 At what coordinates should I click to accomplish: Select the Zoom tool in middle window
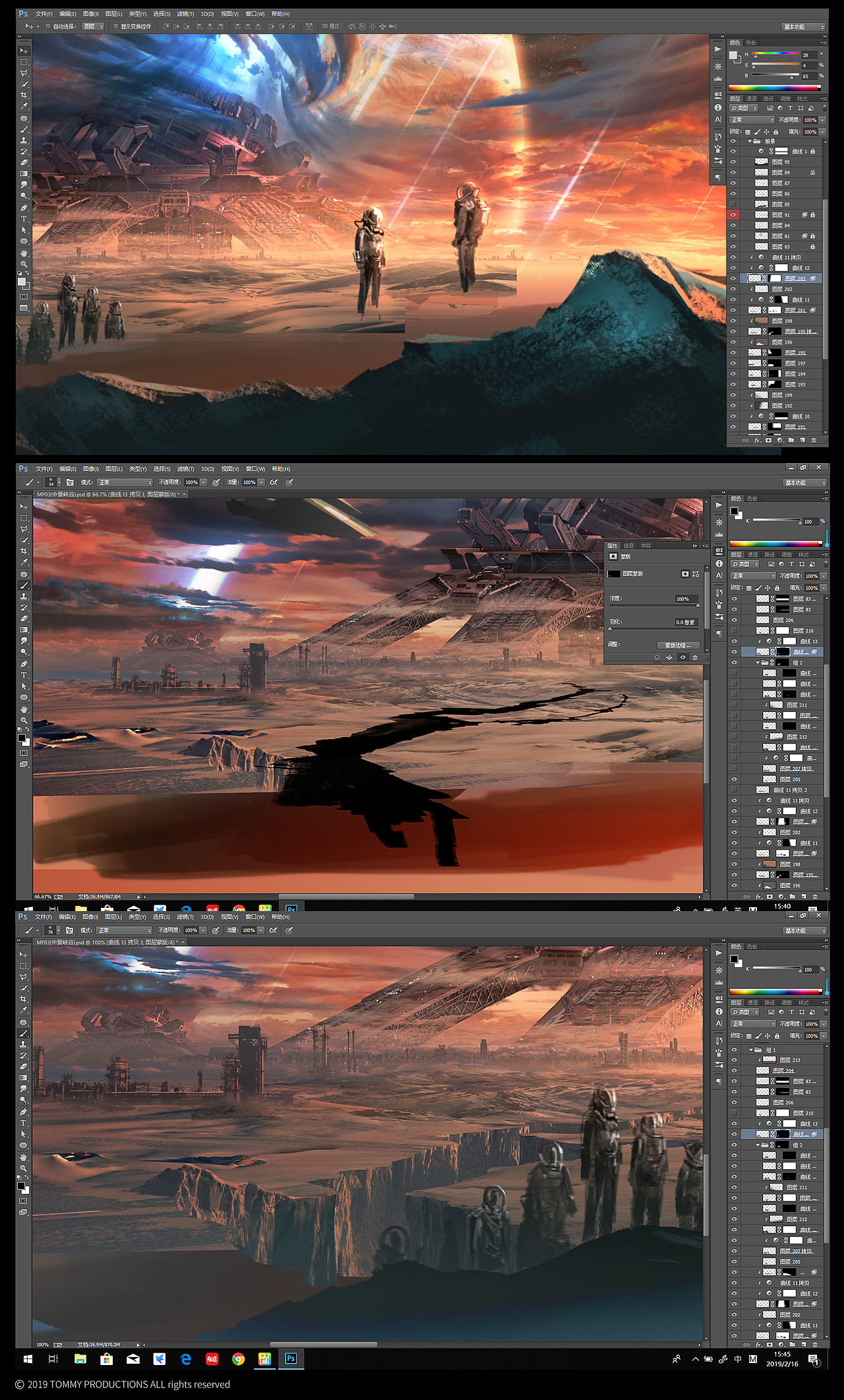tap(24, 720)
